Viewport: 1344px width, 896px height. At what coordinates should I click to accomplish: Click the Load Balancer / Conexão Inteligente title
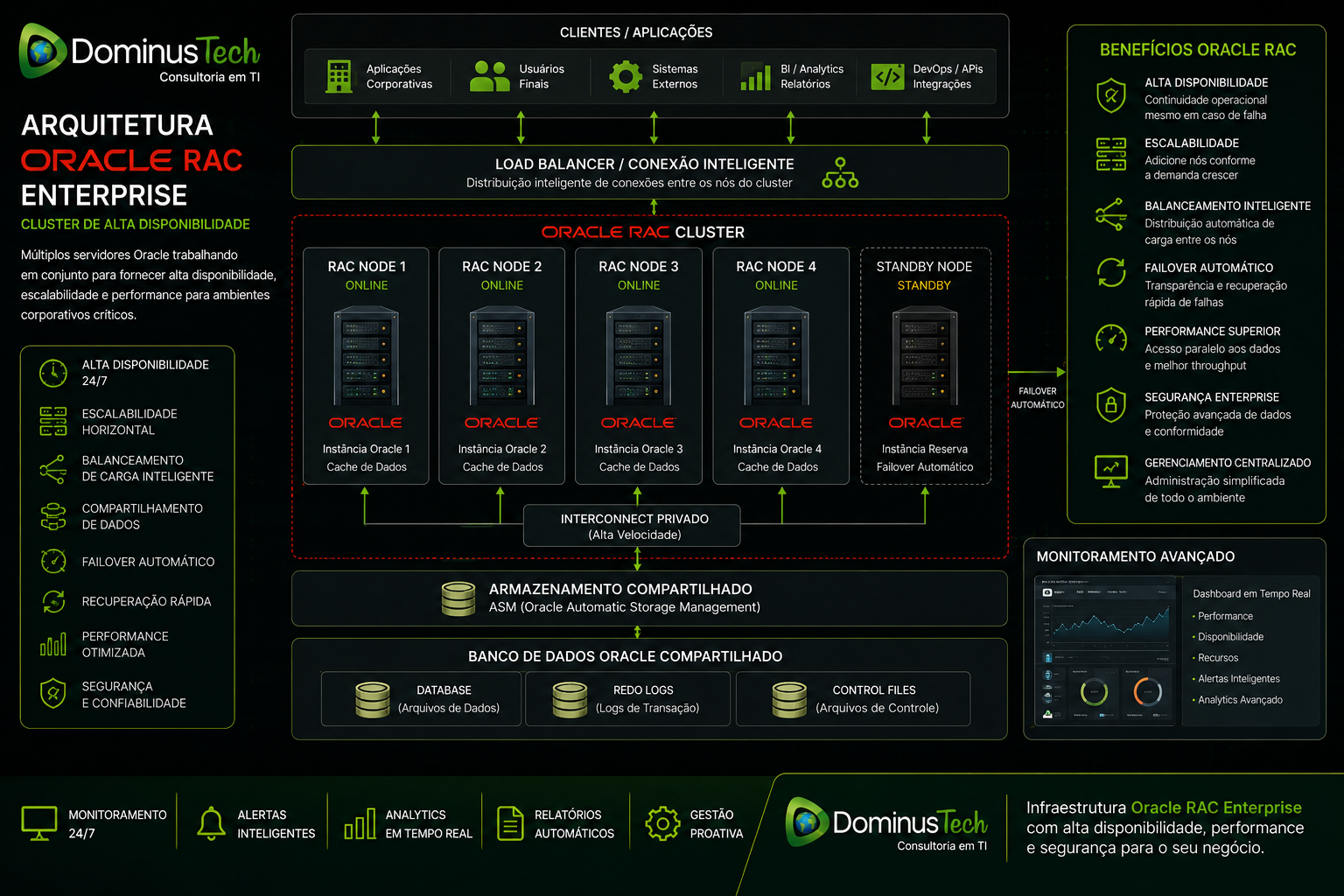click(645, 164)
